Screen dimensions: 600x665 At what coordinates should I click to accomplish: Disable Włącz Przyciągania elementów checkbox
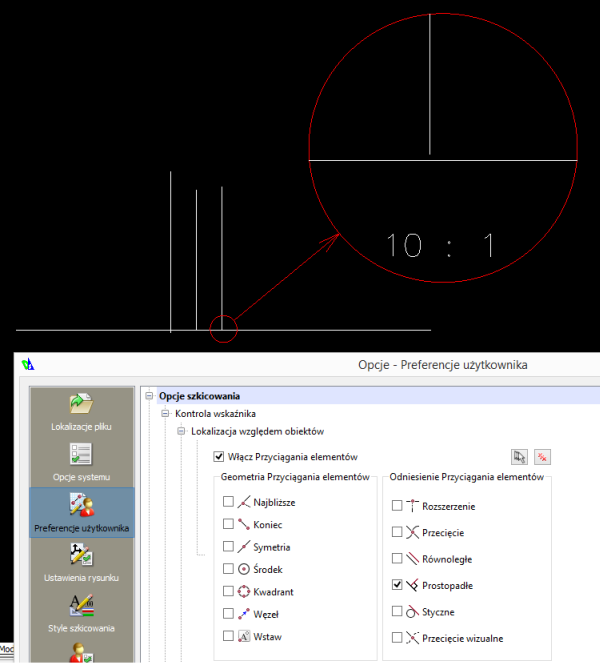click(219, 457)
